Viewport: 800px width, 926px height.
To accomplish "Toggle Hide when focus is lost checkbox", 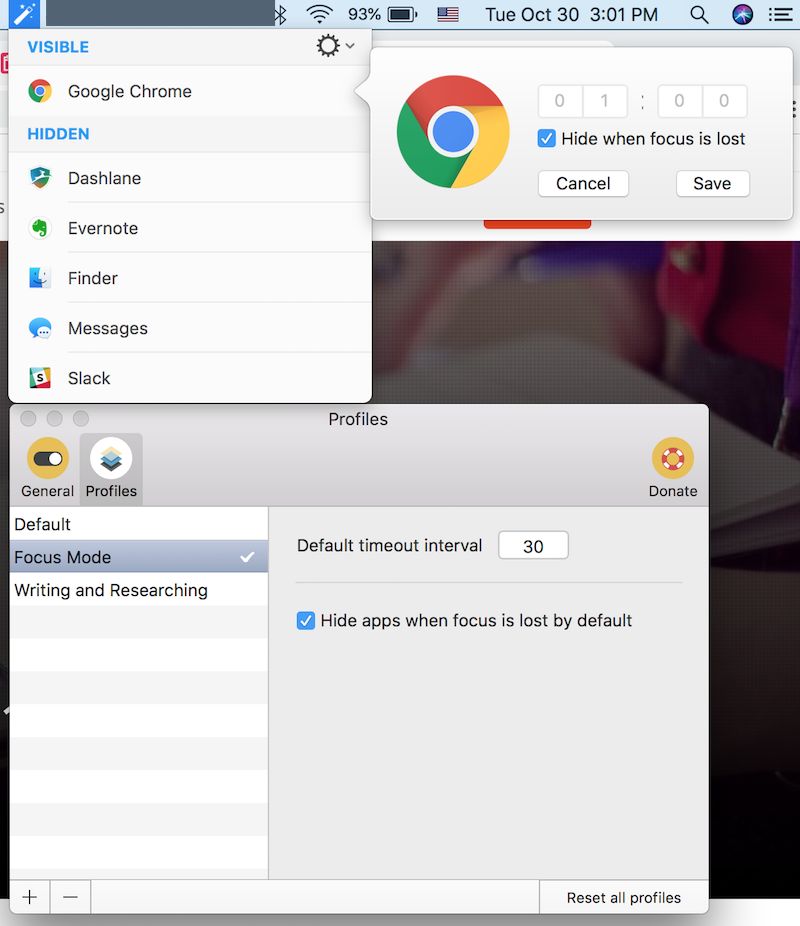I will coord(547,139).
